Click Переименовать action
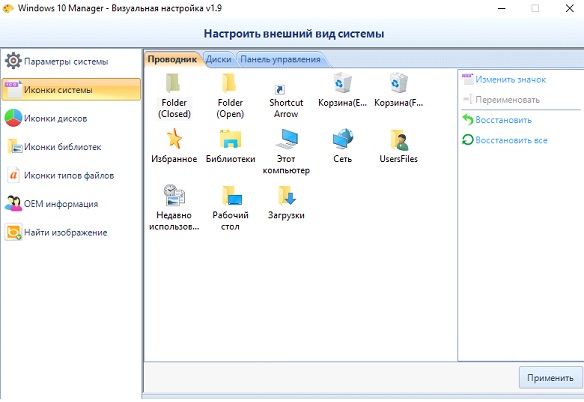The width and height of the screenshot is (584, 402). point(501,100)
